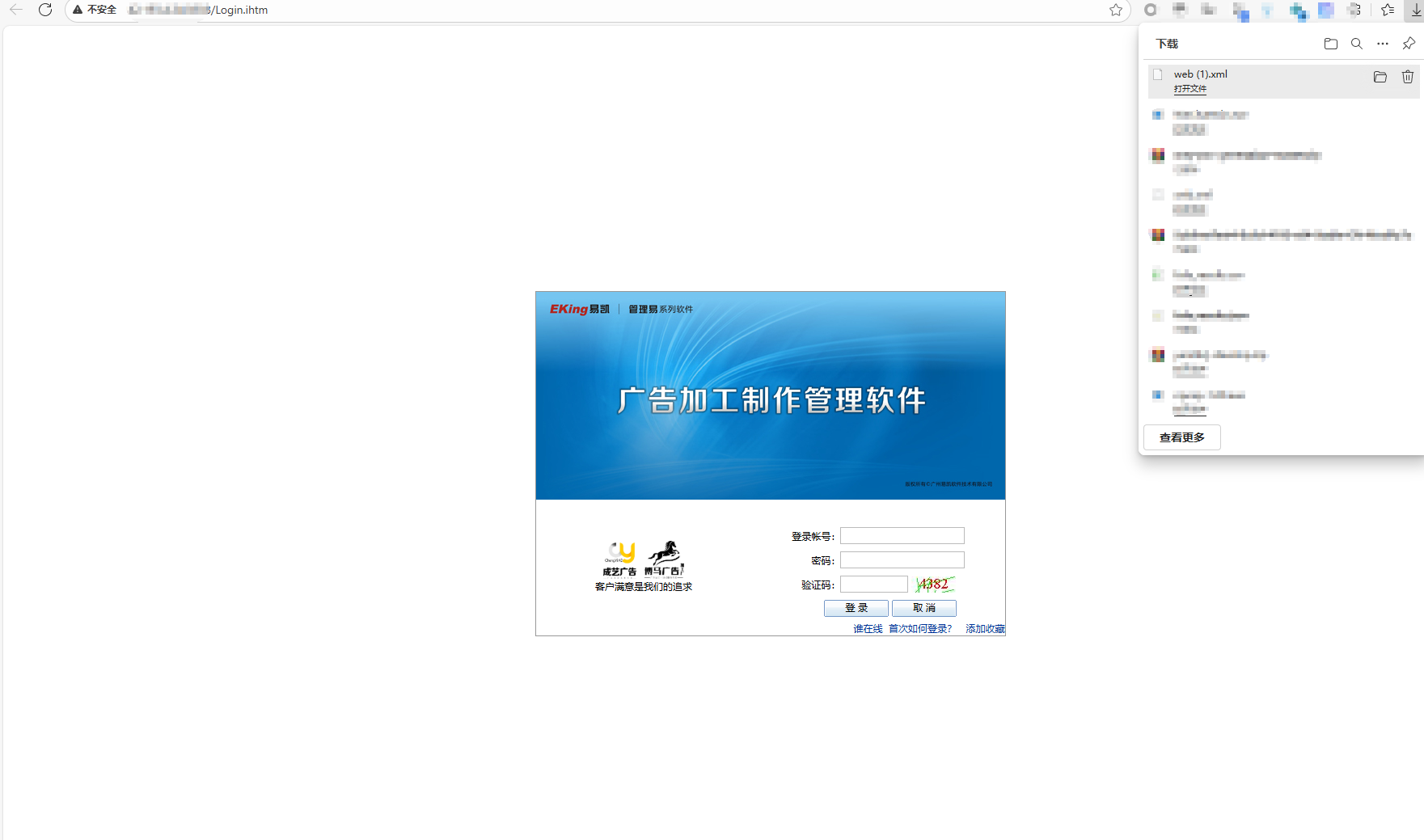
Task: Open the file via 打开文件 link
Action: tap(1189, 89)
